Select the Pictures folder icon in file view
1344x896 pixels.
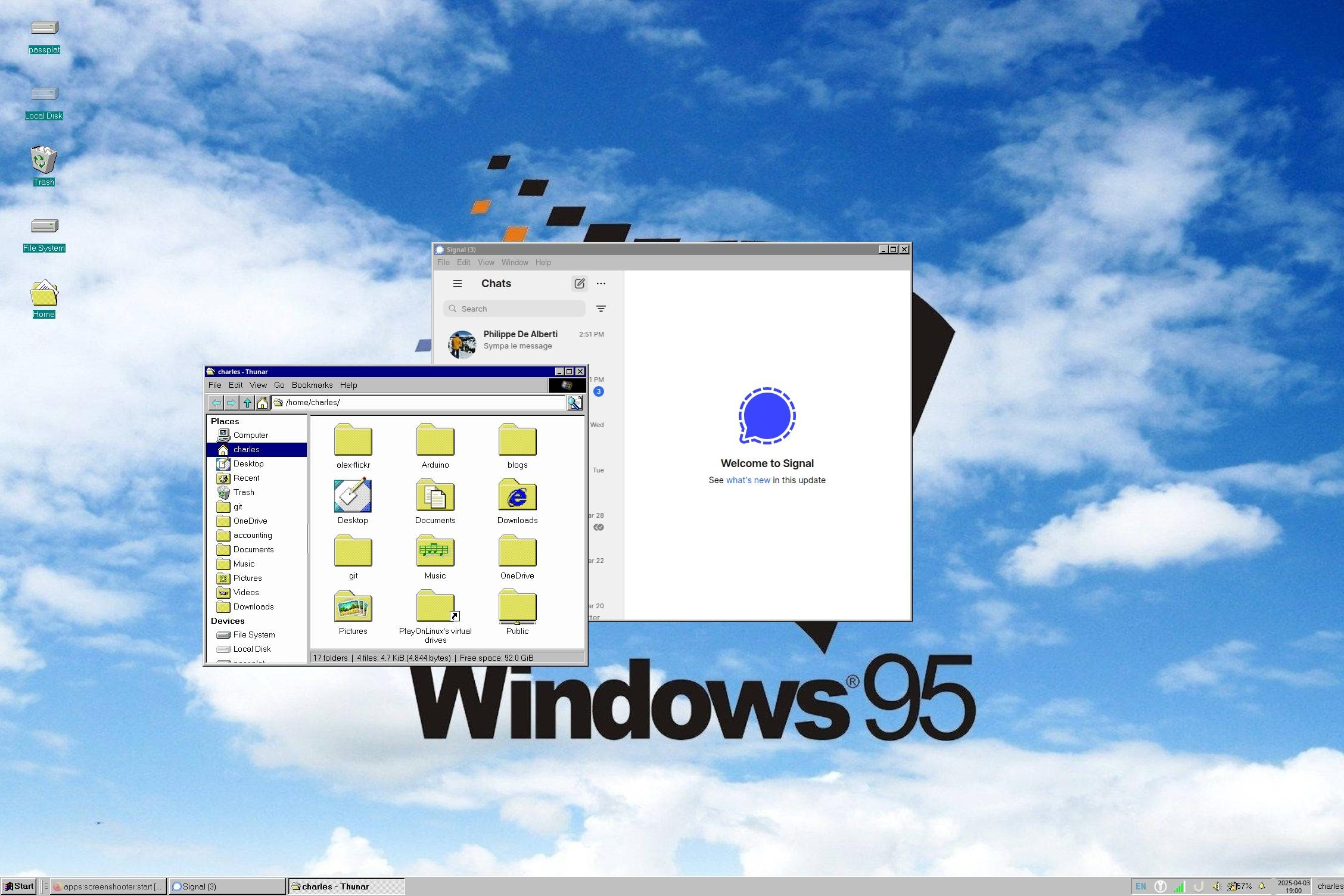coord(353,612)
